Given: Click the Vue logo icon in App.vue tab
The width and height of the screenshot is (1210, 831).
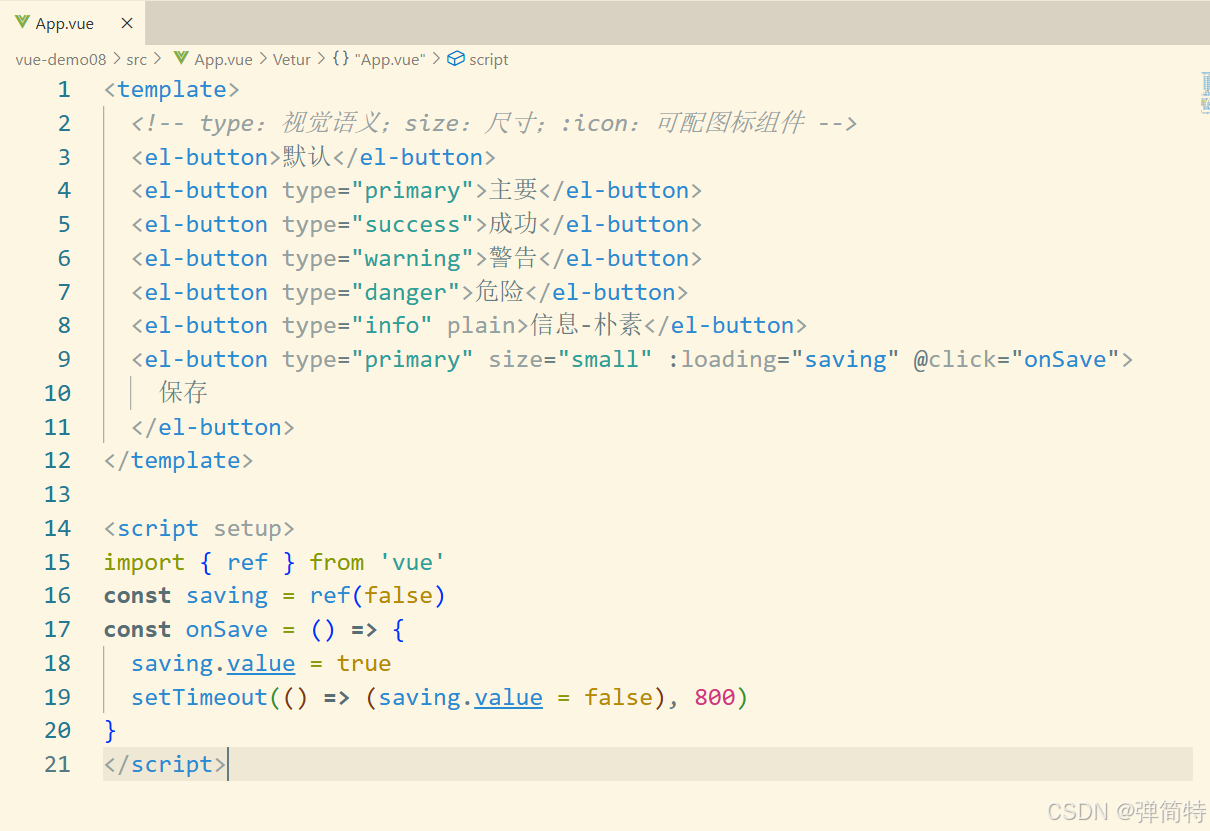Looking at the screenshot, I should click(22, 23).
